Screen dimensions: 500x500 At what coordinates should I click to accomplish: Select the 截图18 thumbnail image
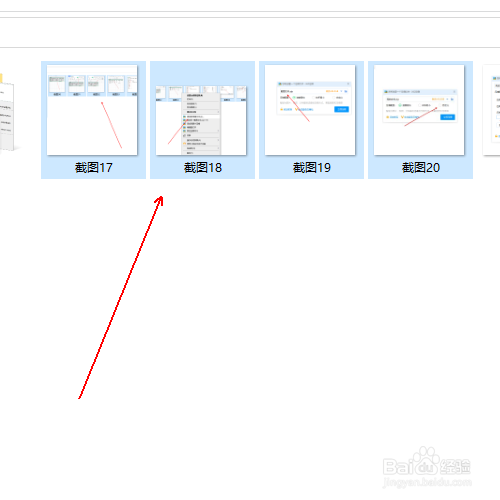201,120
